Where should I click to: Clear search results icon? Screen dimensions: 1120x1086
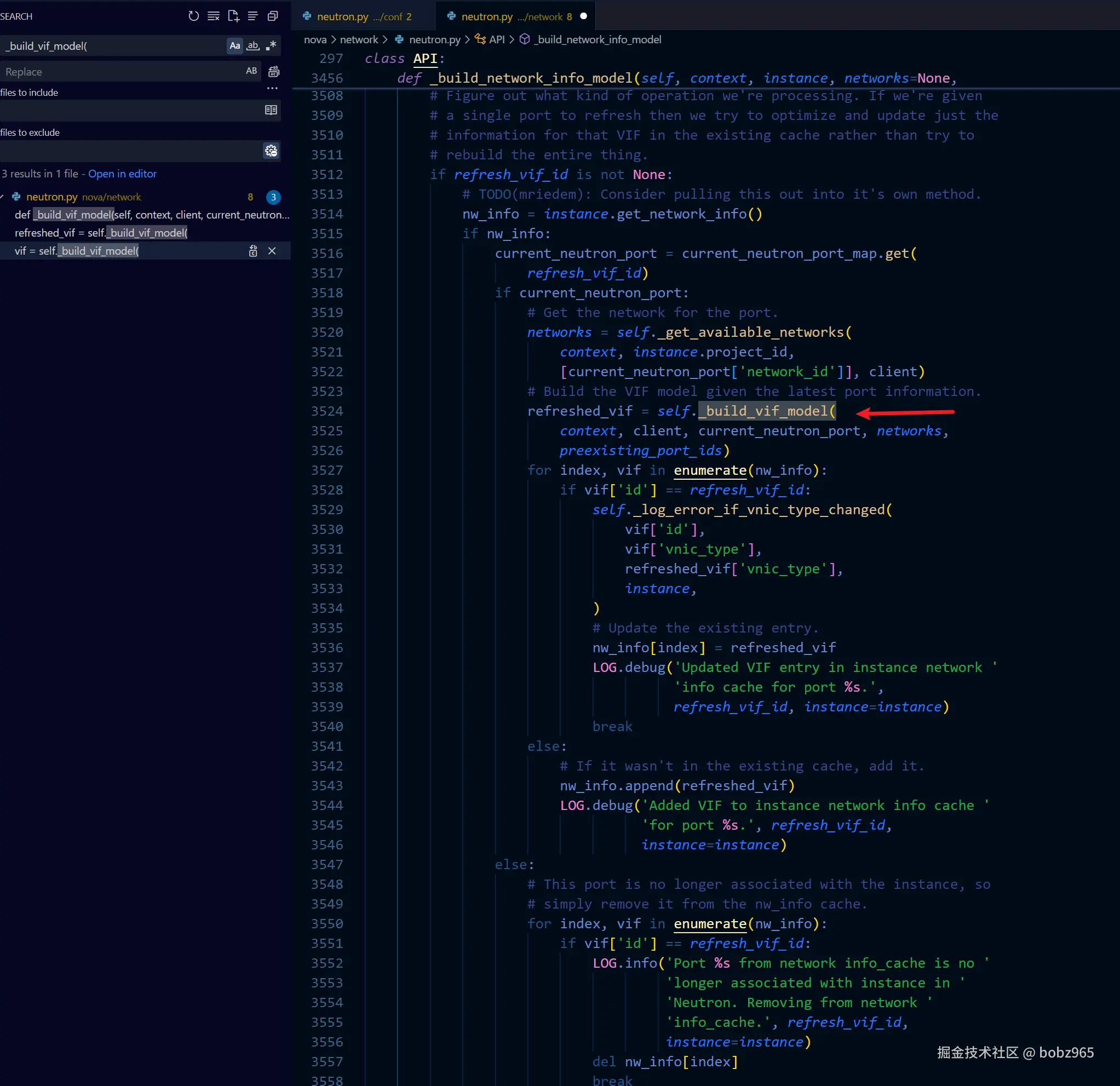coord(213,16)
